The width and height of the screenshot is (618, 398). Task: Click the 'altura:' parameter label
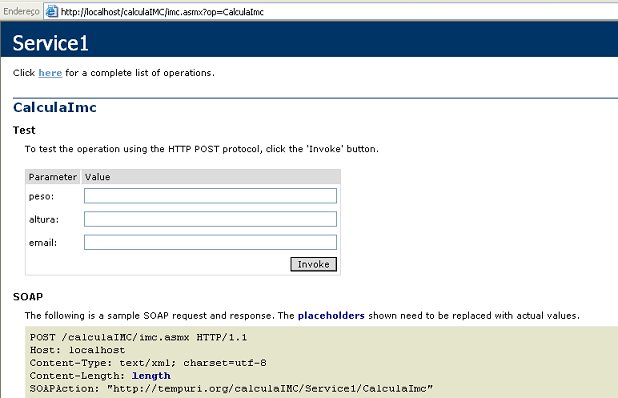(44, 219)
